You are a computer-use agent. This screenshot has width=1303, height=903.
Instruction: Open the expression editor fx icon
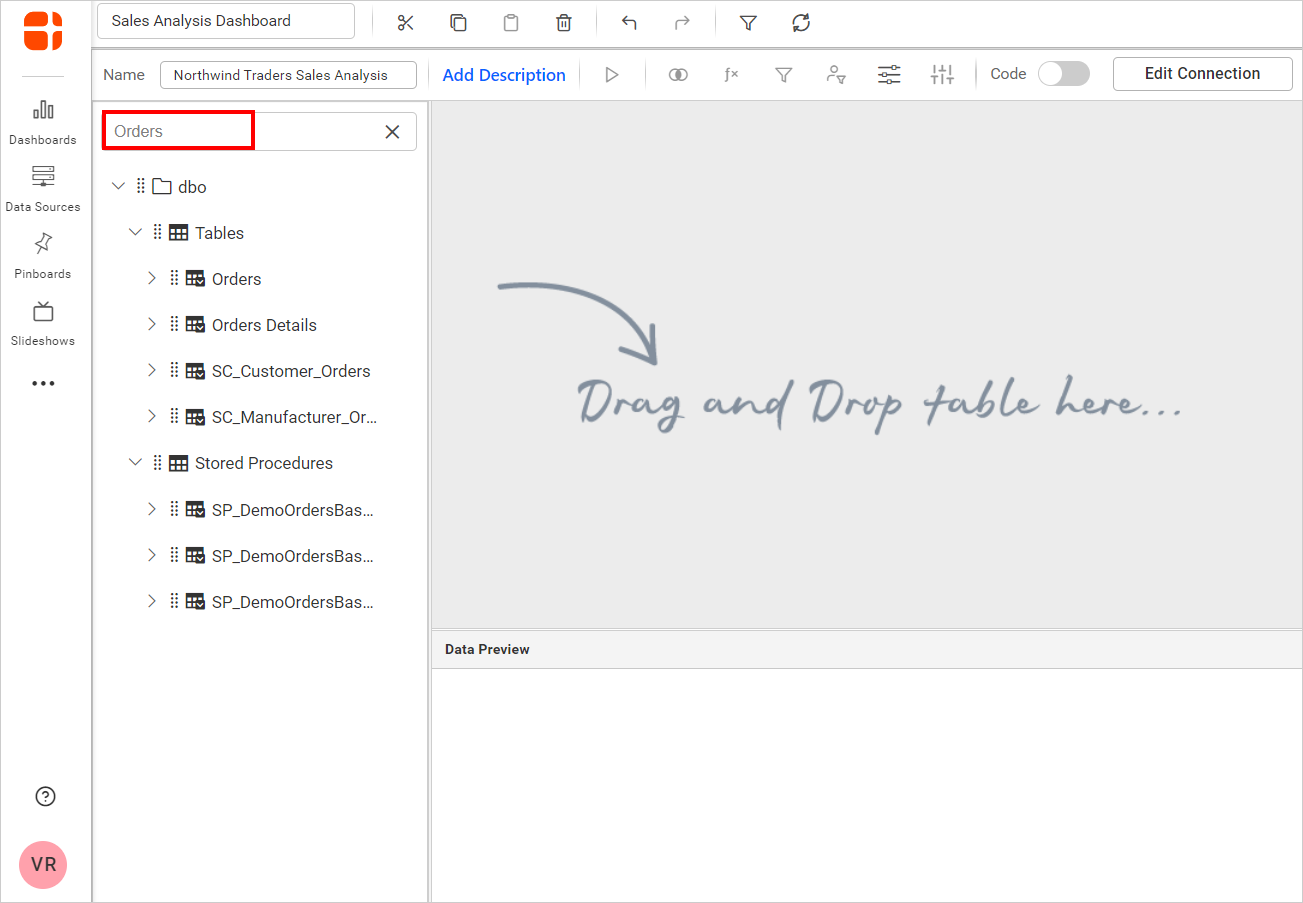tap(731, 75)
